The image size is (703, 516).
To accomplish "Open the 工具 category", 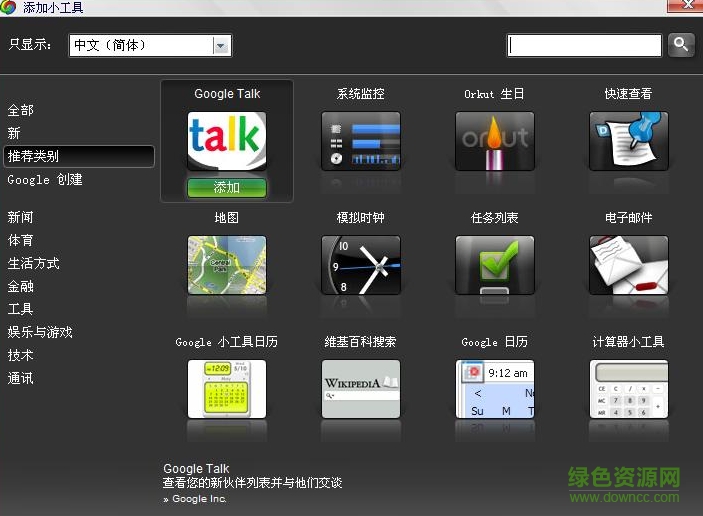I will pos(20,309).
